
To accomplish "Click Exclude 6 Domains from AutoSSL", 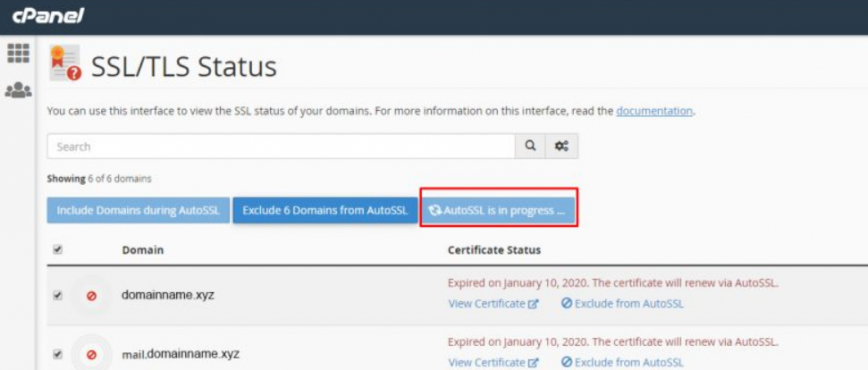I will click(x=325, y=210).
